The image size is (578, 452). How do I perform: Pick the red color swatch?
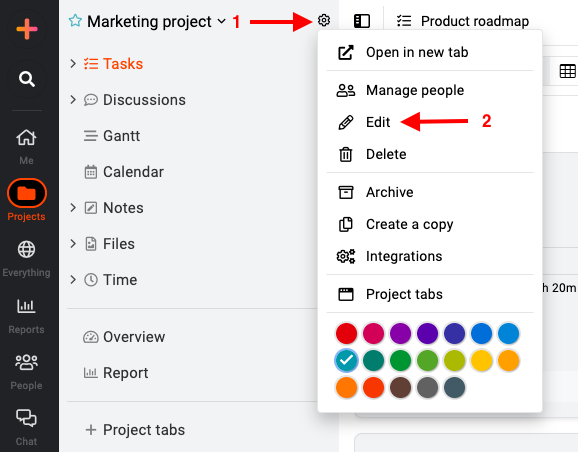[346, 333]
